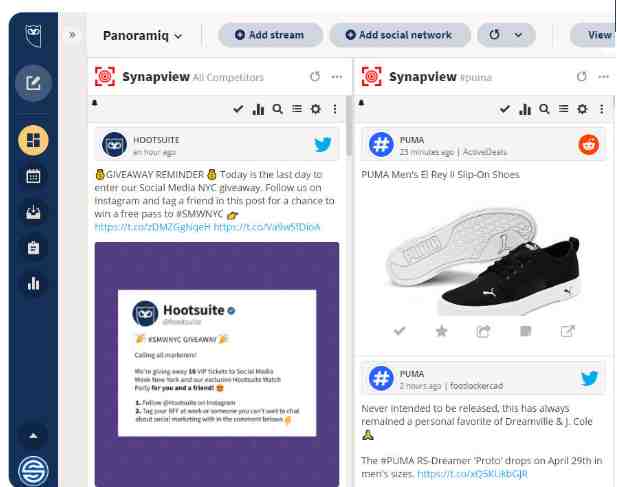Expand the sidebar with the double chevron
Image resolution: width=617 pixels, height=487 pixels.
pyautogui.click(x=72, y=35)
